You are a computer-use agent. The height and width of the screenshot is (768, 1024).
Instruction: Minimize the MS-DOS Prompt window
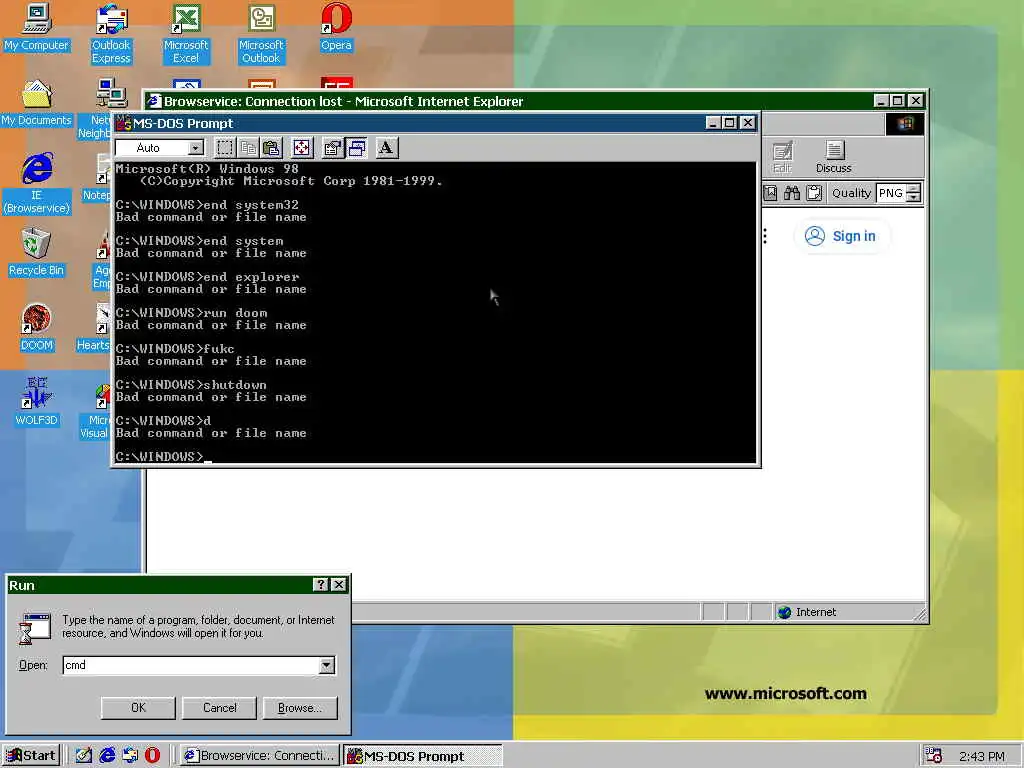pos(712,123)
